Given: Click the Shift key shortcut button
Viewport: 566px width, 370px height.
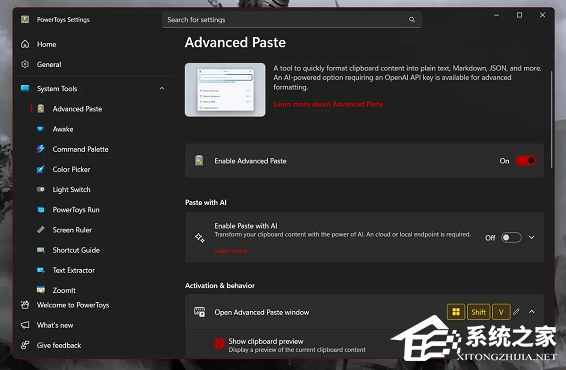Looking at the screenshot, I should [x=478, y=312].
